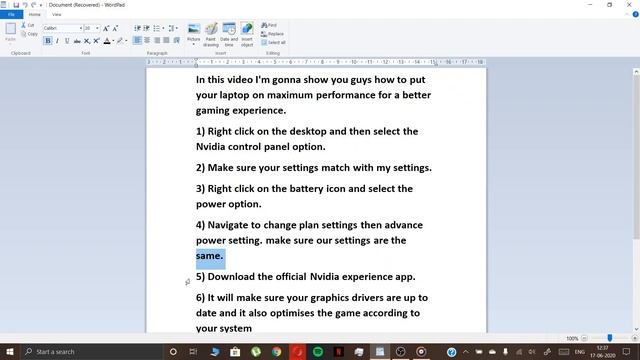Insert a Paint drawing

211,35
